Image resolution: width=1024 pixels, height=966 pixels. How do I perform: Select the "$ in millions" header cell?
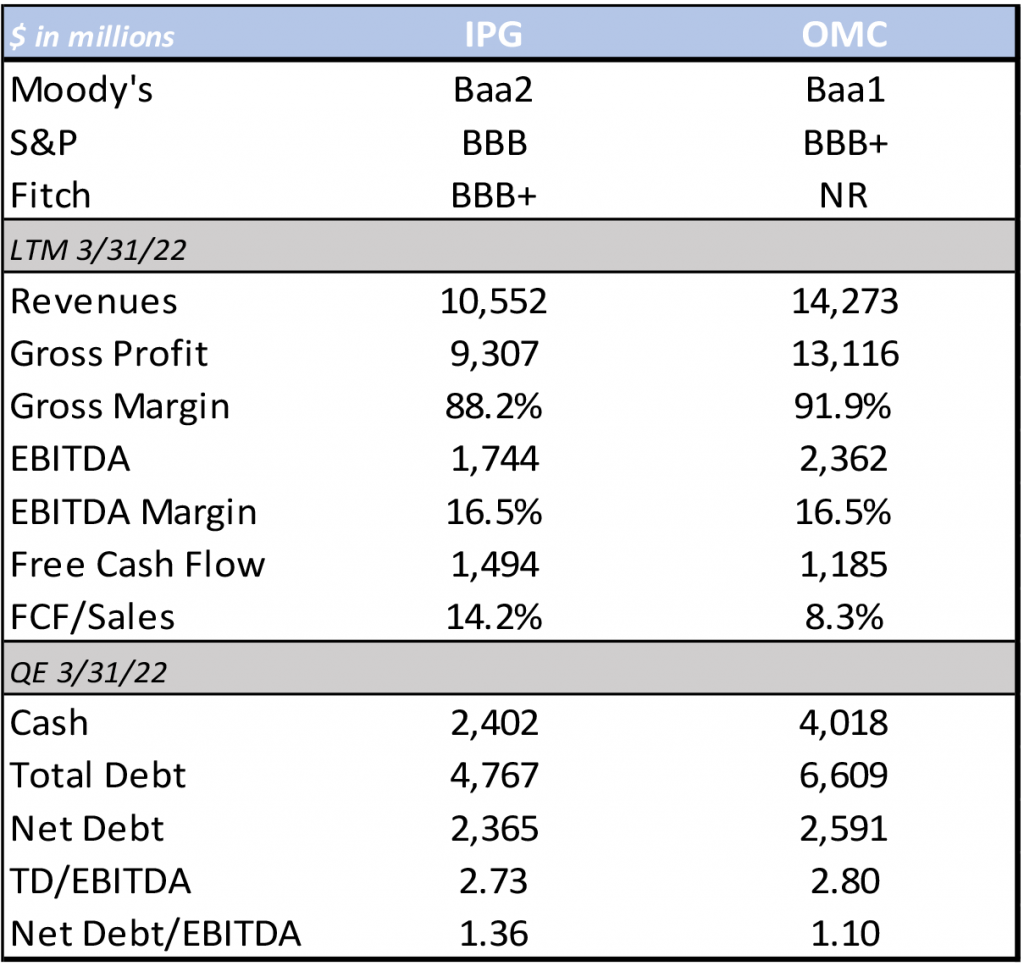93,37
